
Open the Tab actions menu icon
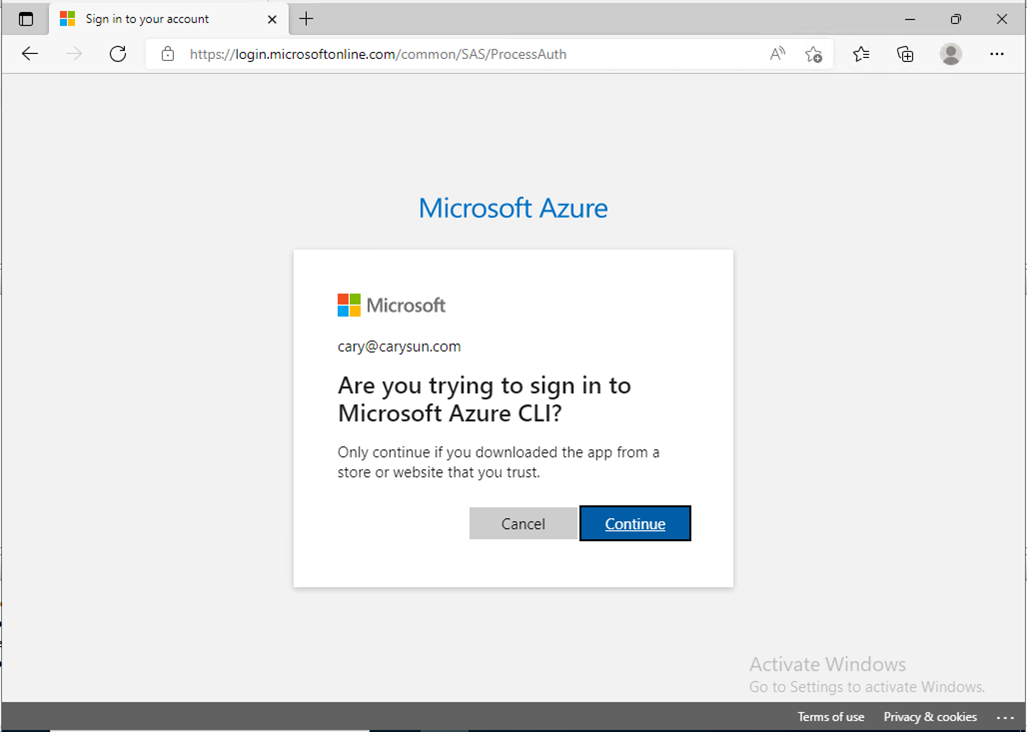(x=26, y=19)
